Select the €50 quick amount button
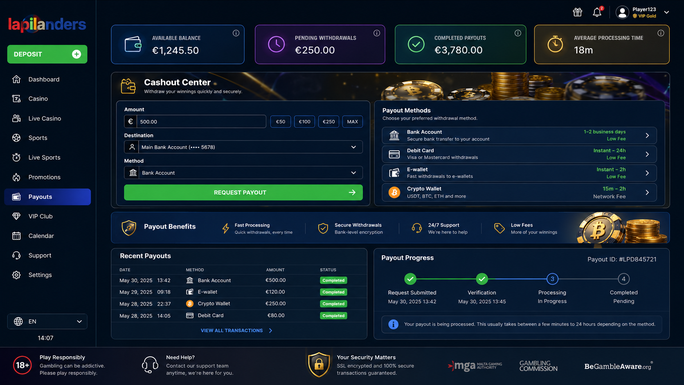 pos(280,122)
